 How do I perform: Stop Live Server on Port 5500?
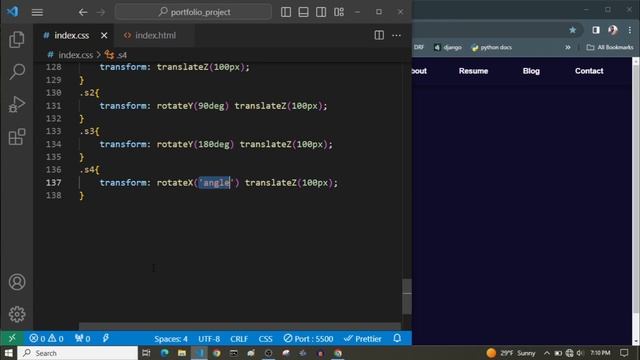click(x=309, y=339)
